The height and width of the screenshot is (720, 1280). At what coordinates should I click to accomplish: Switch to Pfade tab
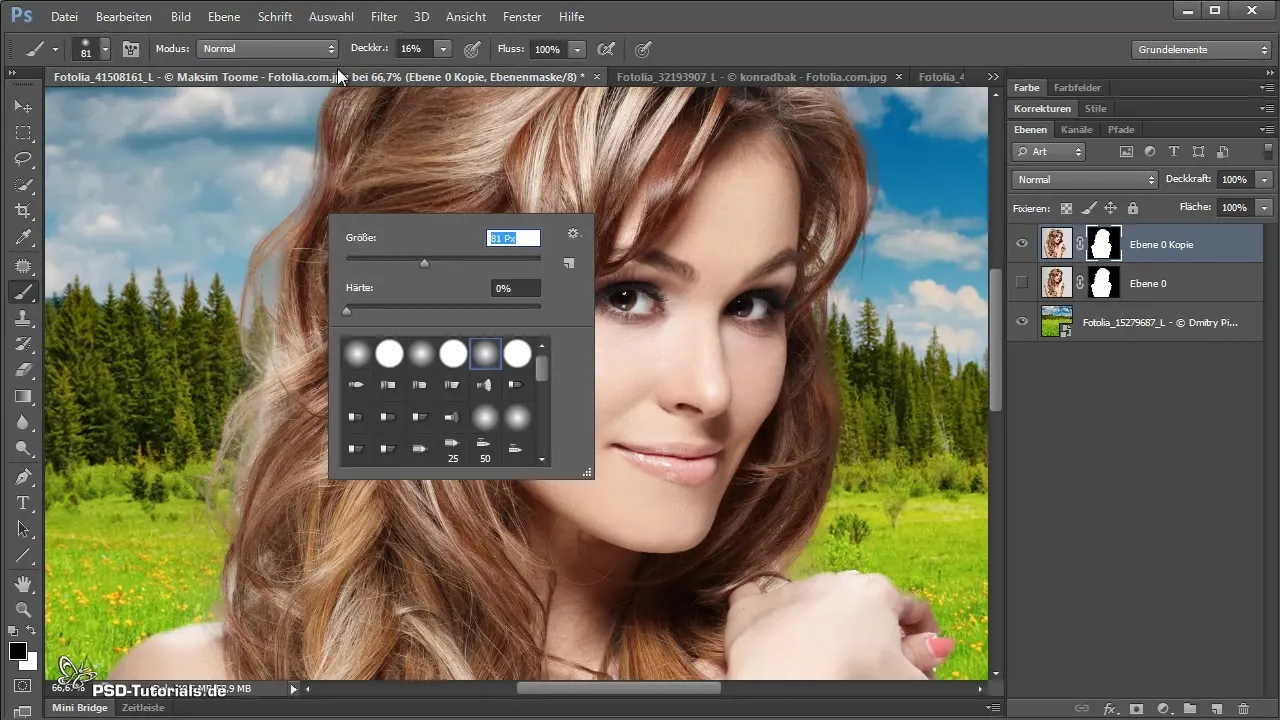[x=1121, y=129]
